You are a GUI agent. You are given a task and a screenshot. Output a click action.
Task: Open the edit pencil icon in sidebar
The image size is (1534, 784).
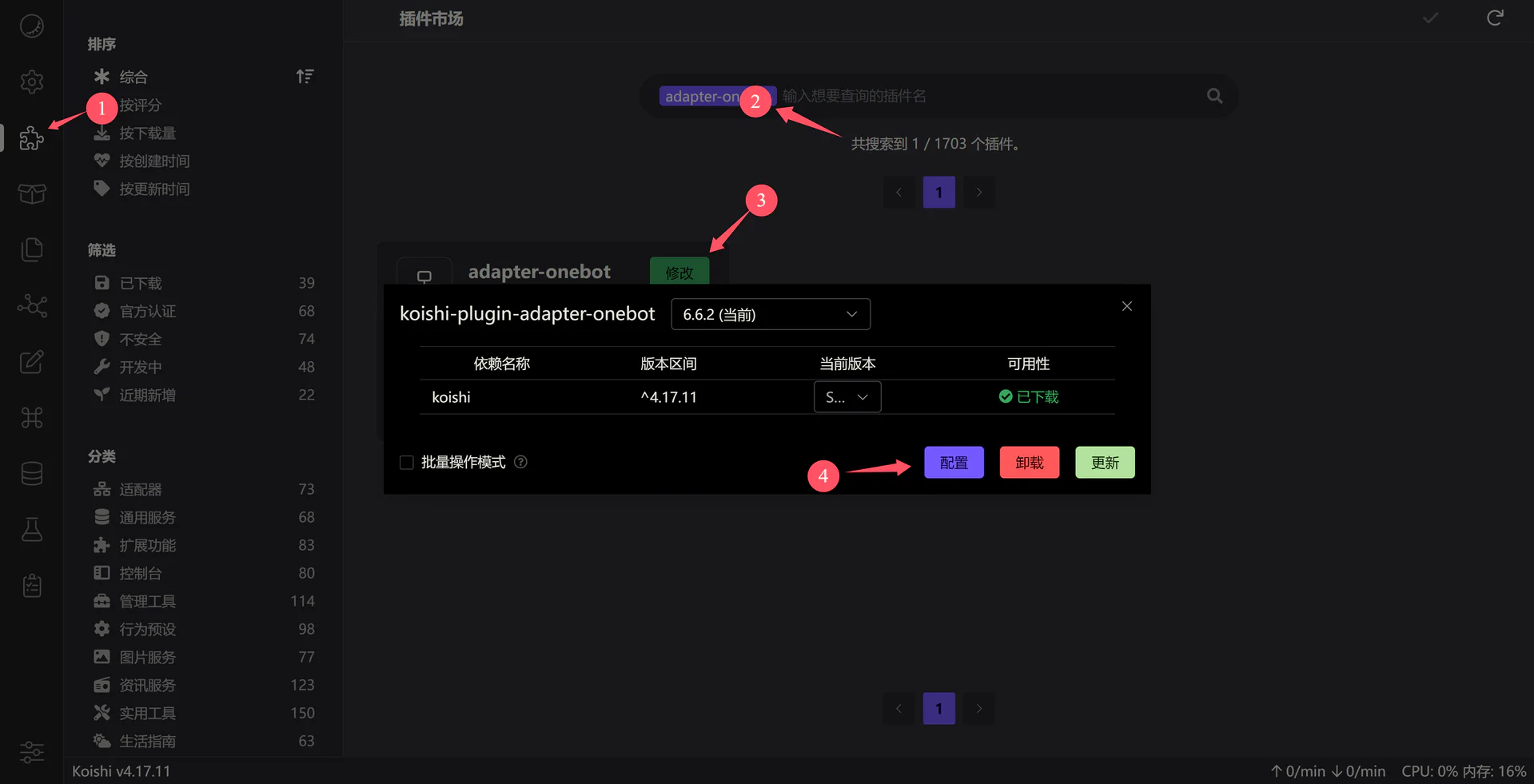pos(32,361)
